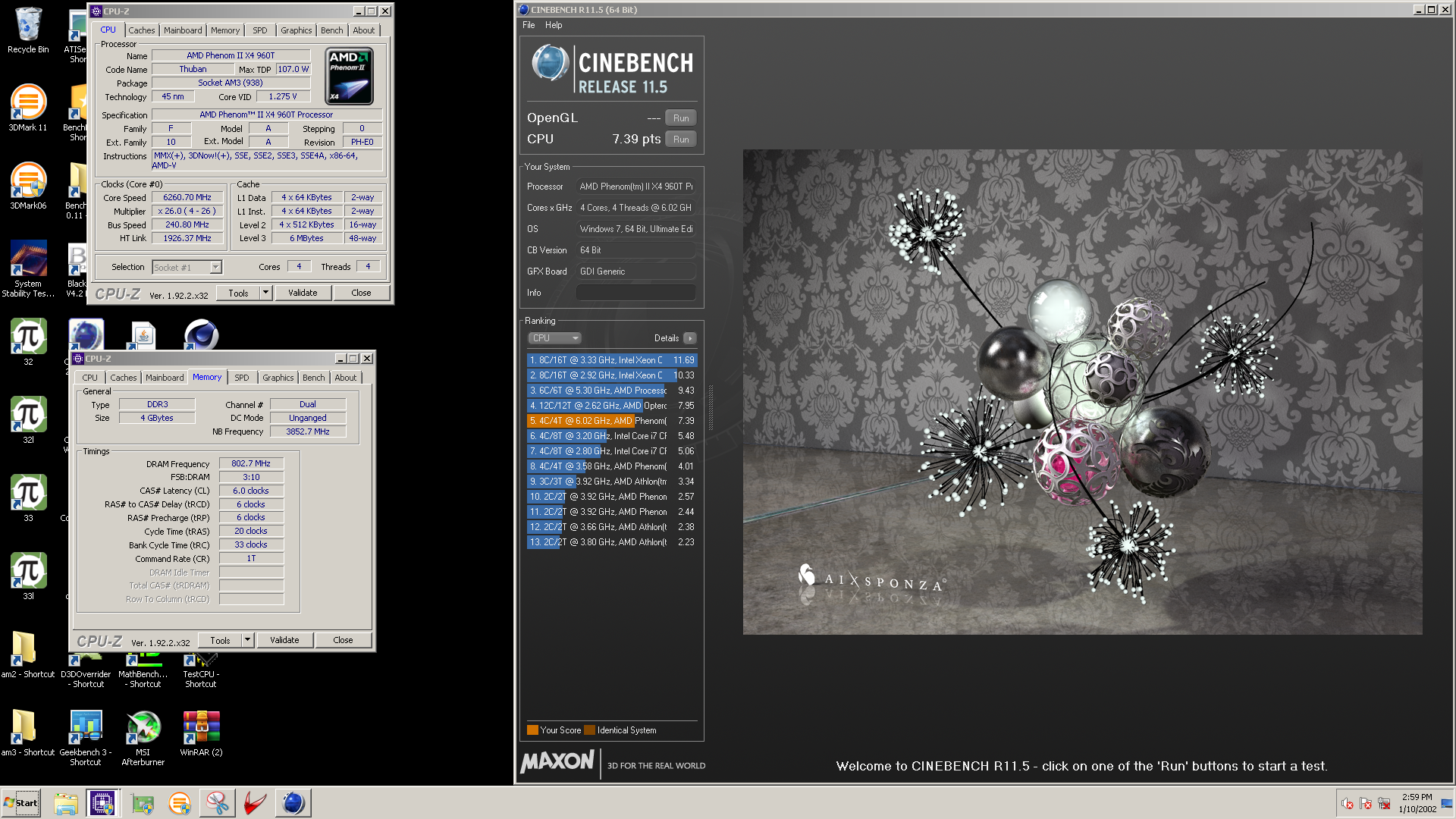Expand Tools arrow in Memory CPU-Z window
Screen dimensions: 1456x819
pos(247,640)
